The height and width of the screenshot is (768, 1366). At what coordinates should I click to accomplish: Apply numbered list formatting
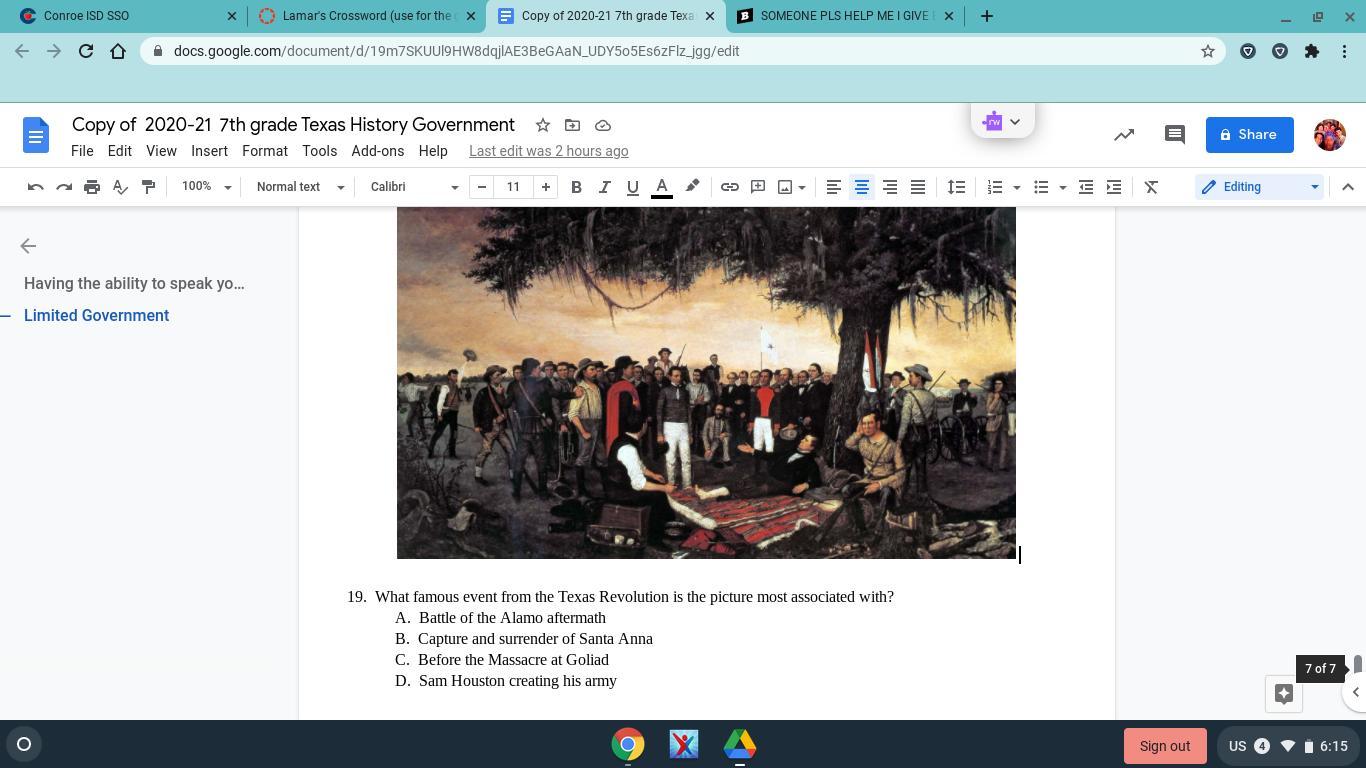(x=994, y=187)
